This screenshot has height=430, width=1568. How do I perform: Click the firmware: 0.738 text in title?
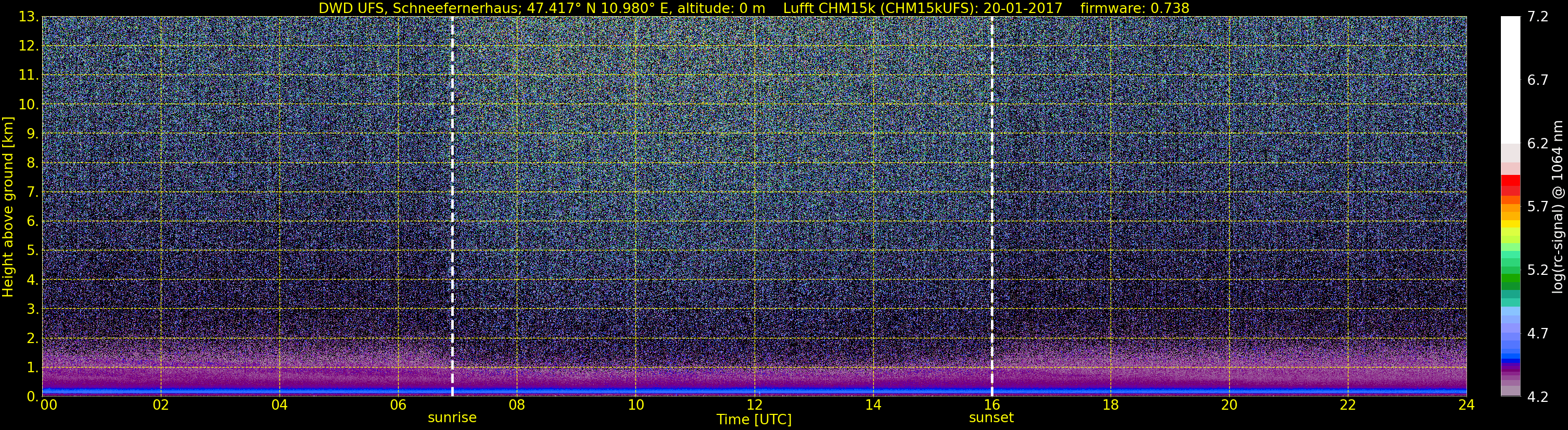coord(1134,8)
